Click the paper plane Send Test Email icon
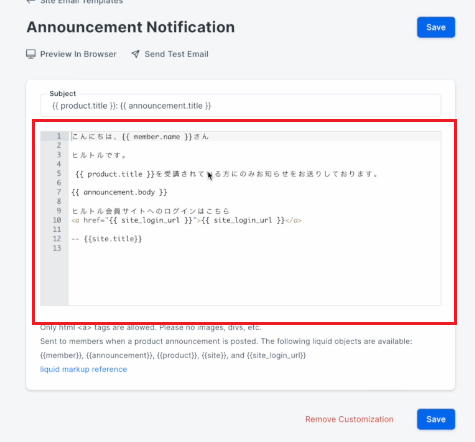The image size is (475, 442). click(135, 54)
